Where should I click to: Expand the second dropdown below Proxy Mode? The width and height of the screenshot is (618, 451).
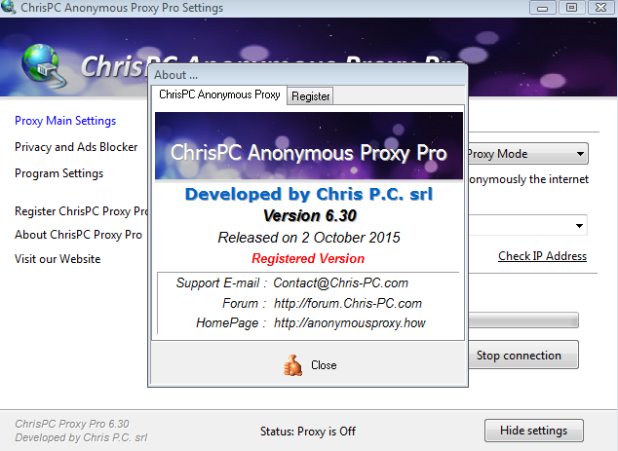(x=579, y=226)
